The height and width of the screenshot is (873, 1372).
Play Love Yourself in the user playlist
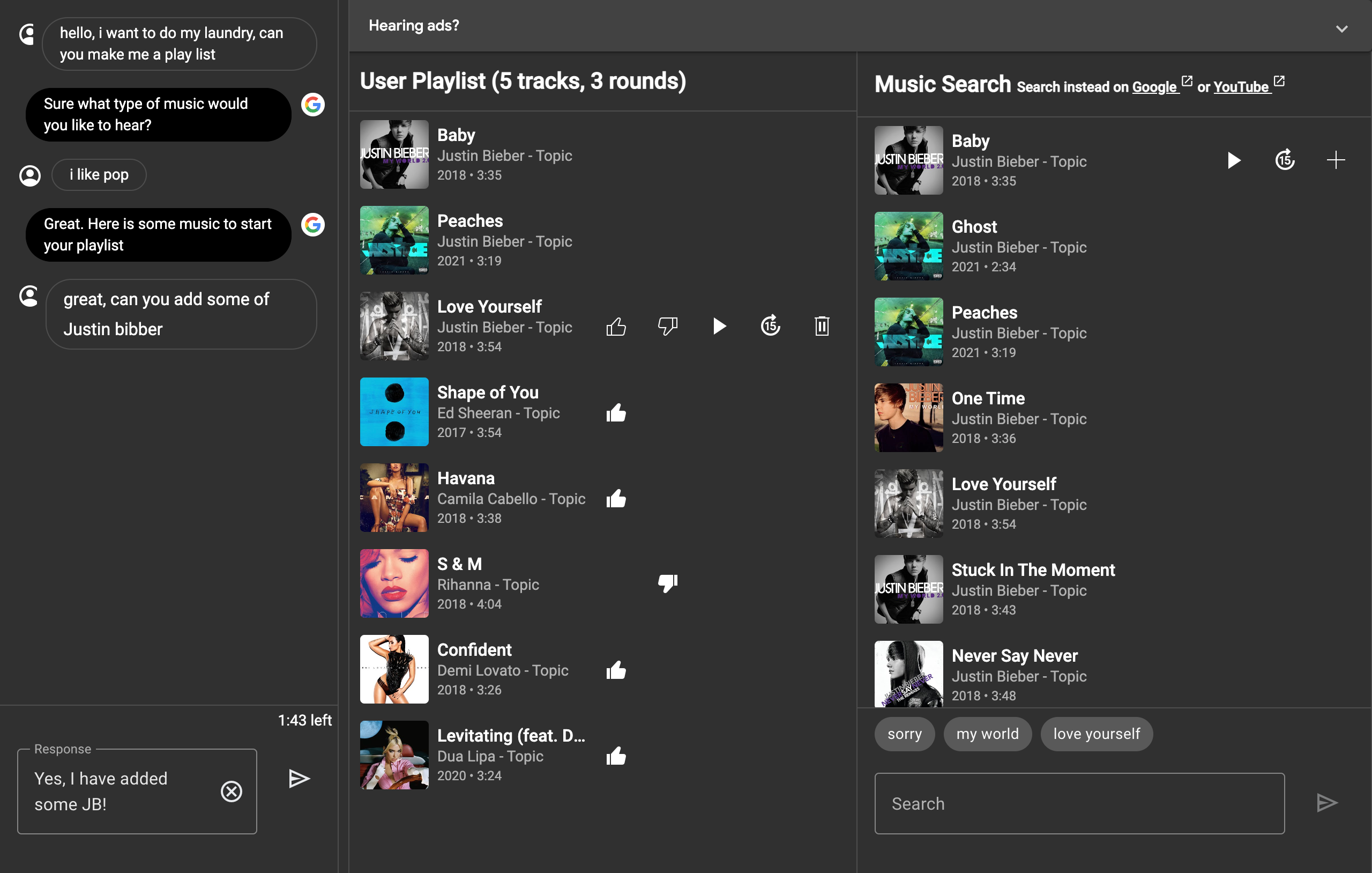click(719, 326)
